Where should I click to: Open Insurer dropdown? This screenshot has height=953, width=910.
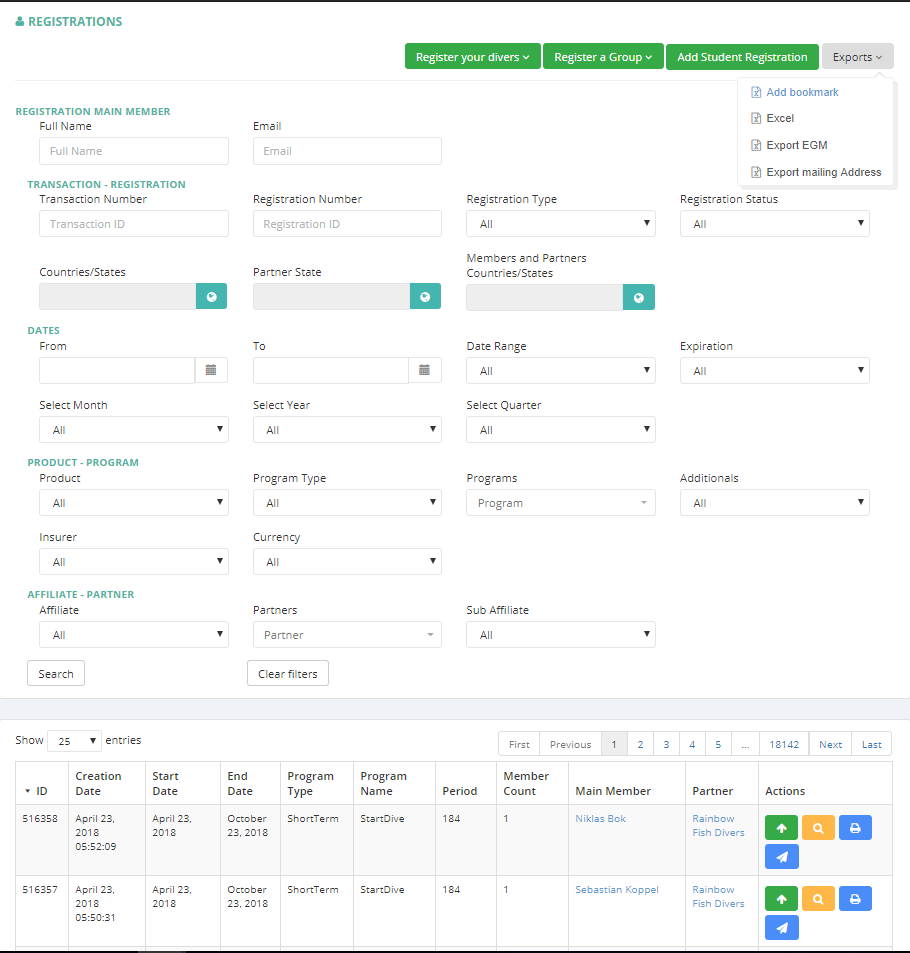(134, 562)
